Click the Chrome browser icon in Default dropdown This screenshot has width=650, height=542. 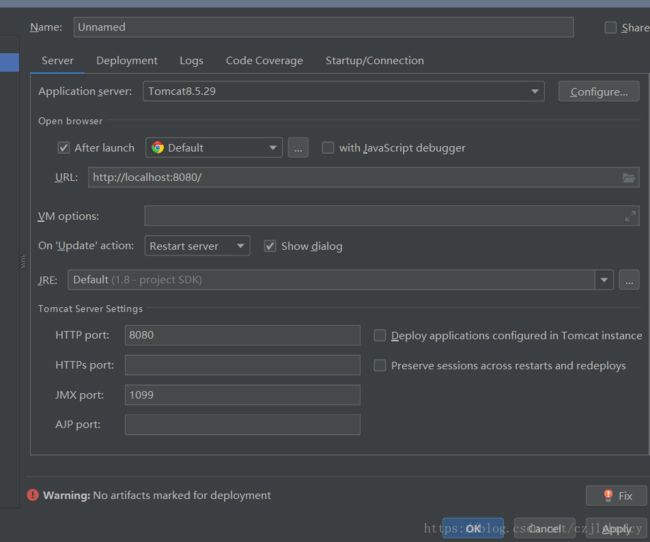[x=158, y=148]
